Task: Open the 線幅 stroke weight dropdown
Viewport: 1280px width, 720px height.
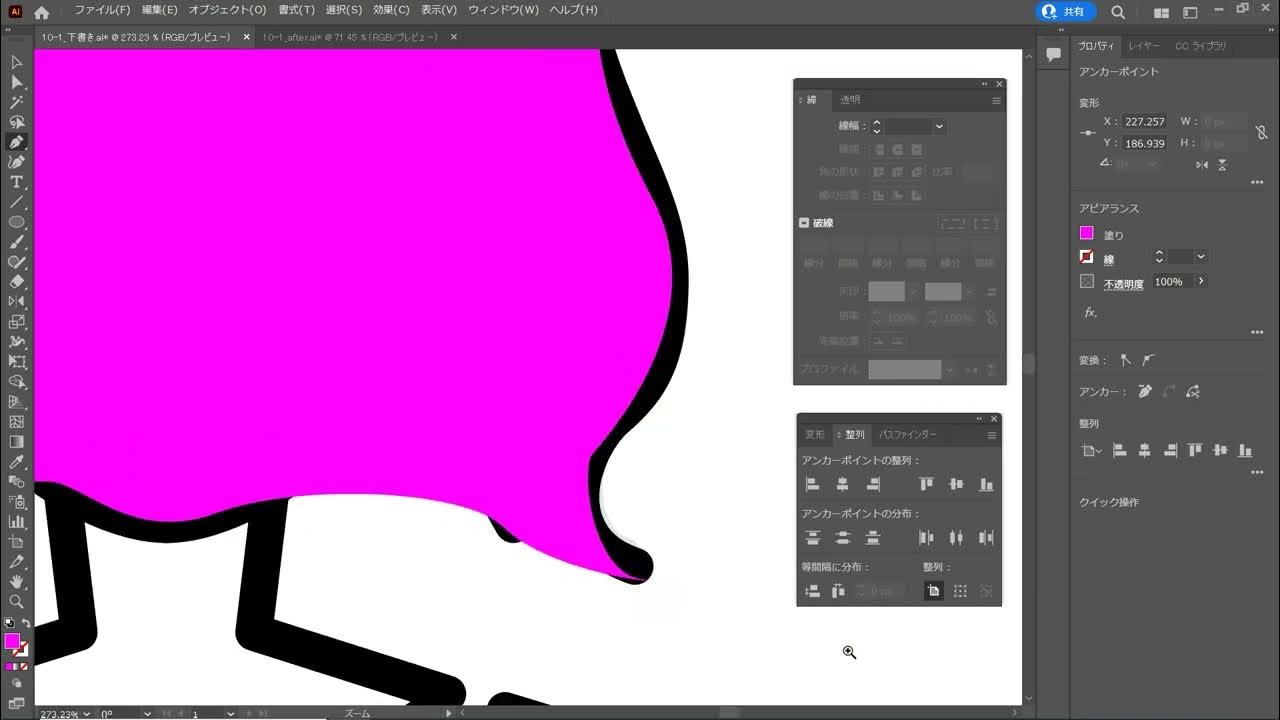Action: [x=939, y=127]
